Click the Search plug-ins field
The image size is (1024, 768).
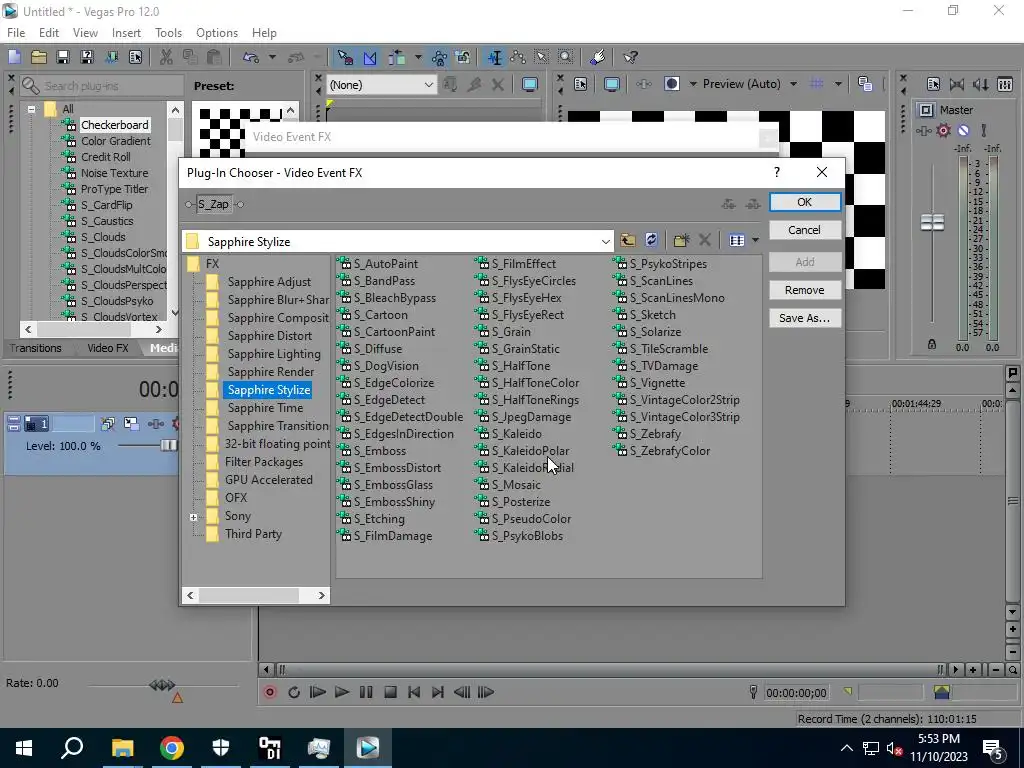101,86
